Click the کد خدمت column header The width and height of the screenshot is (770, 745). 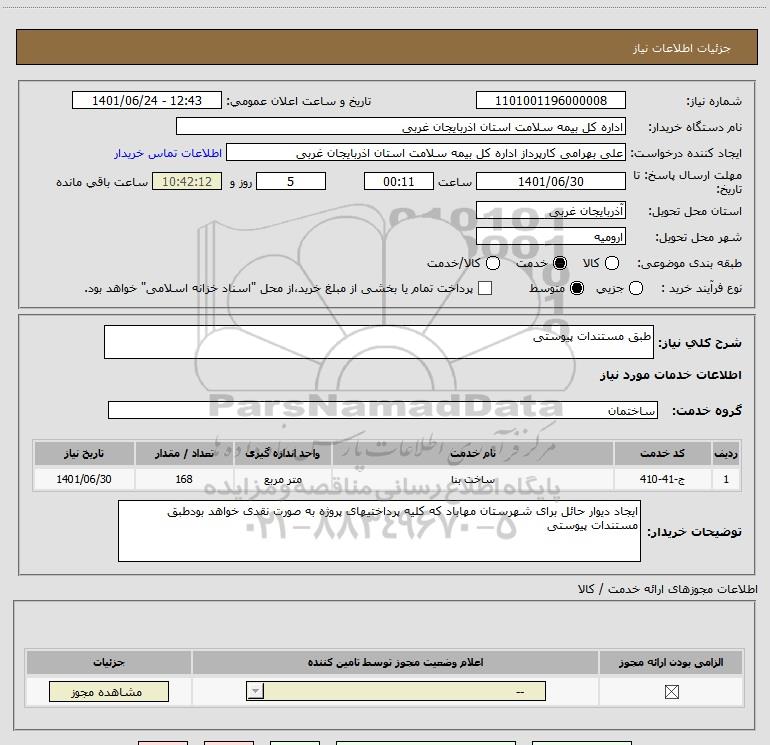pyautogui.click(x=662, y=453)
